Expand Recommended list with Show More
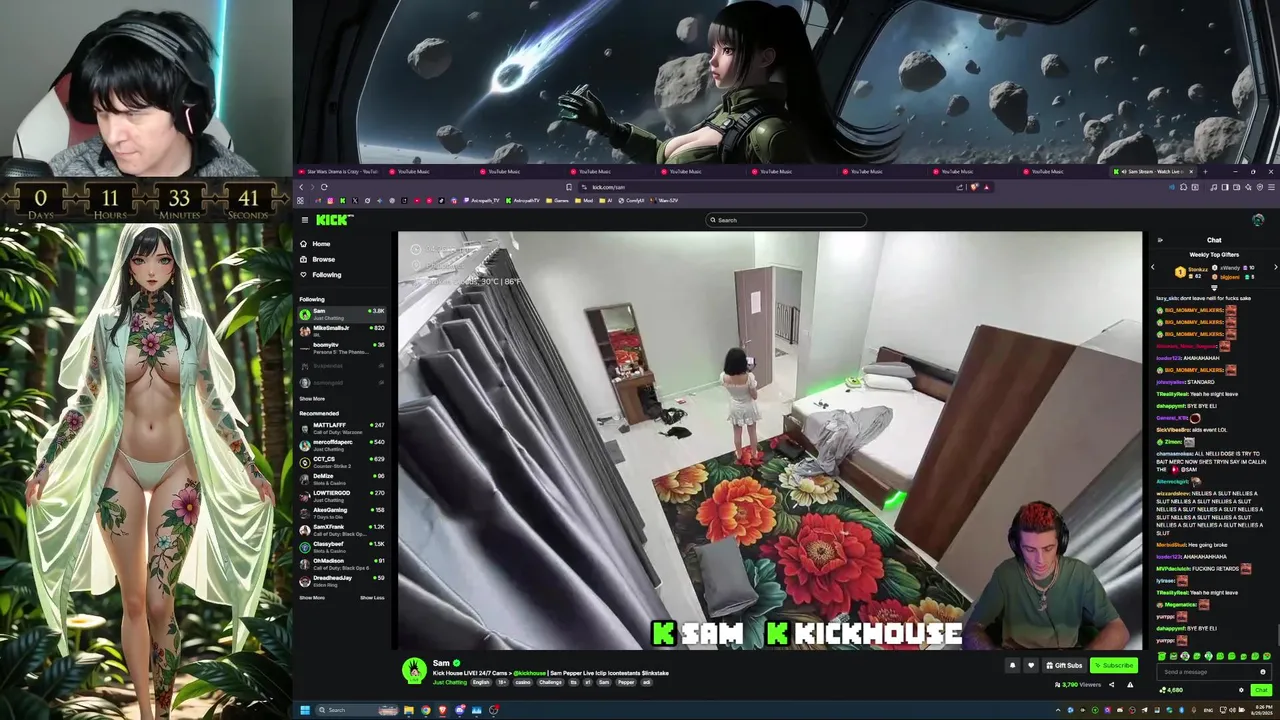The image size is (1280, 720). (312, 598)
